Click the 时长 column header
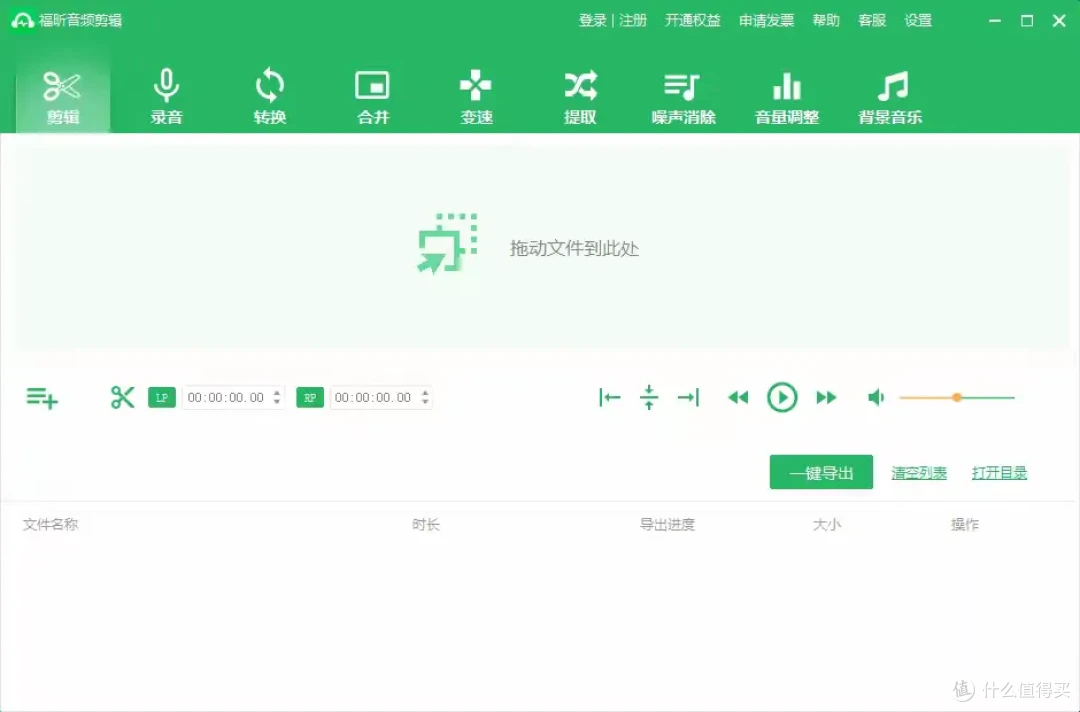This screenshot has height=712, width=1080. pyautogui.click(x=426, y=525)
